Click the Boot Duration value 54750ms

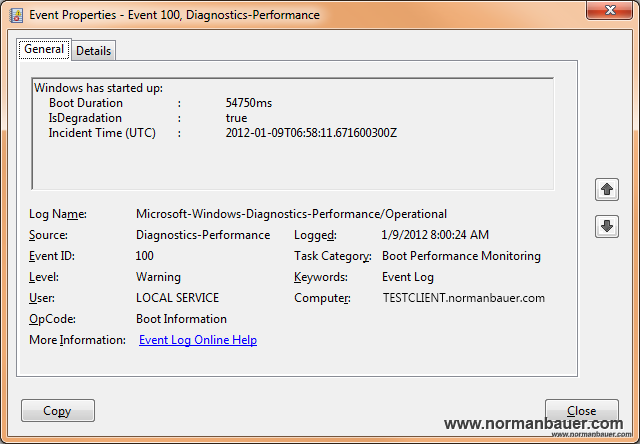(x=249, y=103)
